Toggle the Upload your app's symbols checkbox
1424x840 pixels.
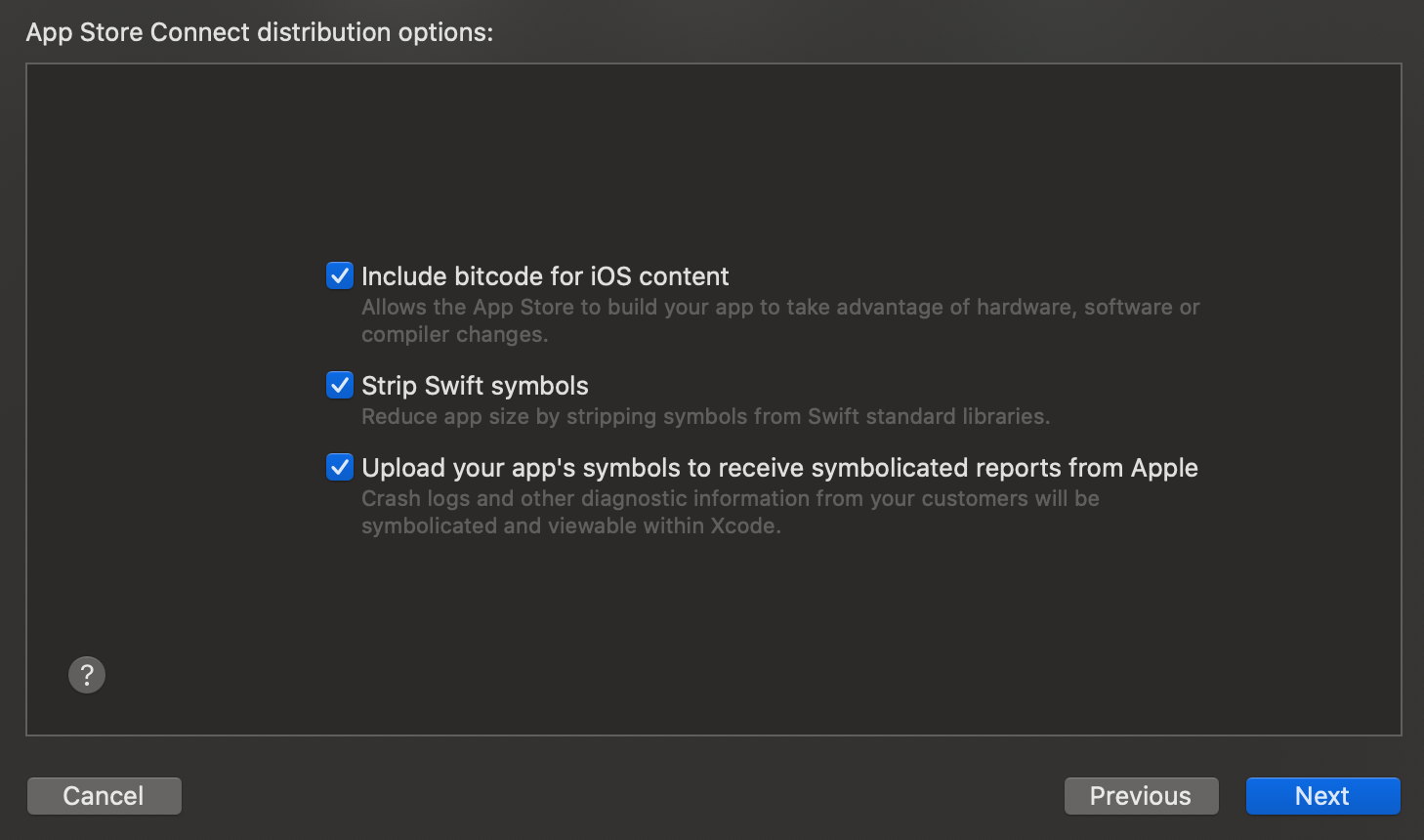[340, 468]
